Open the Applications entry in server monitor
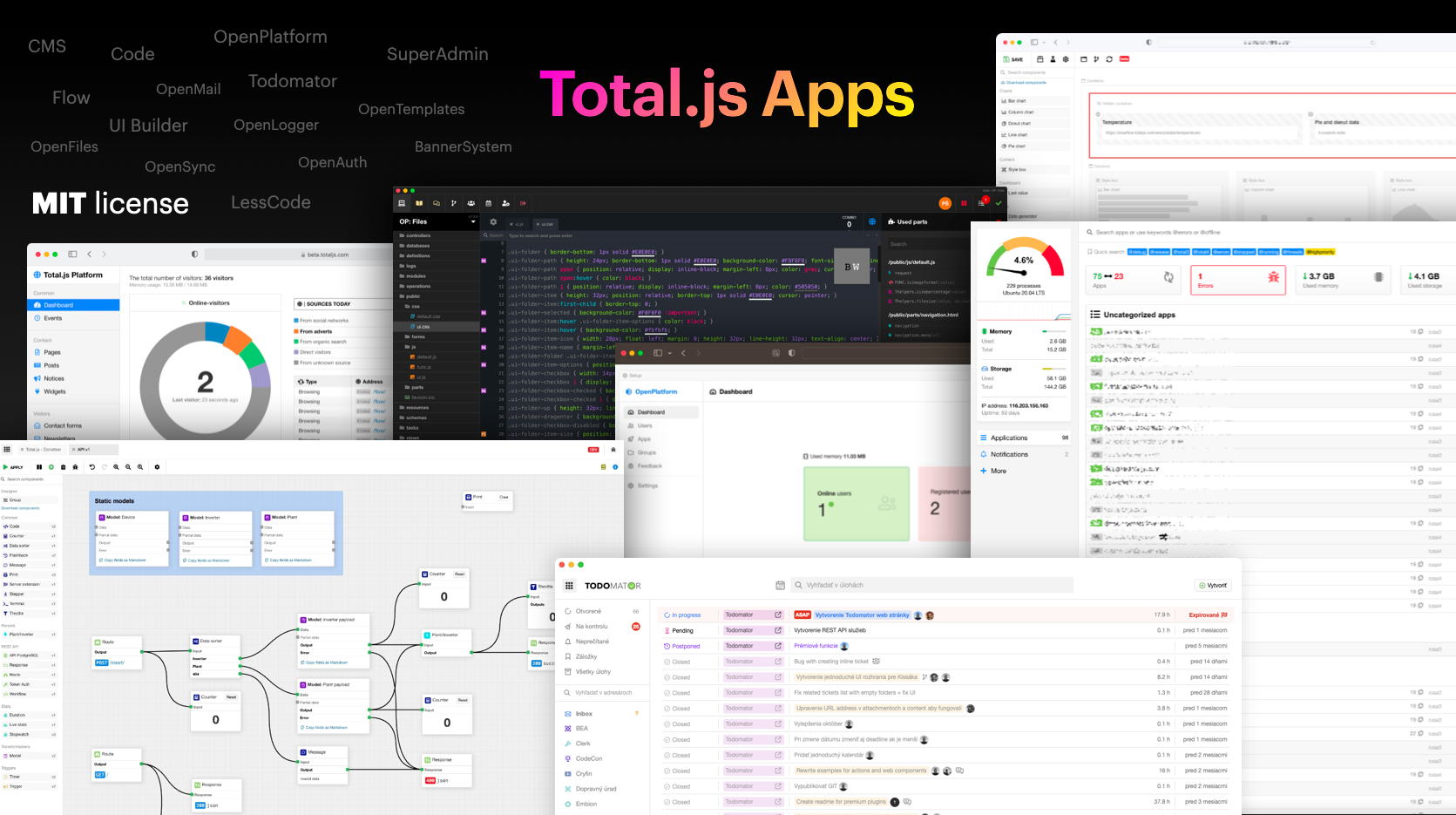 pyautogui.click(x=1024, y=438)
